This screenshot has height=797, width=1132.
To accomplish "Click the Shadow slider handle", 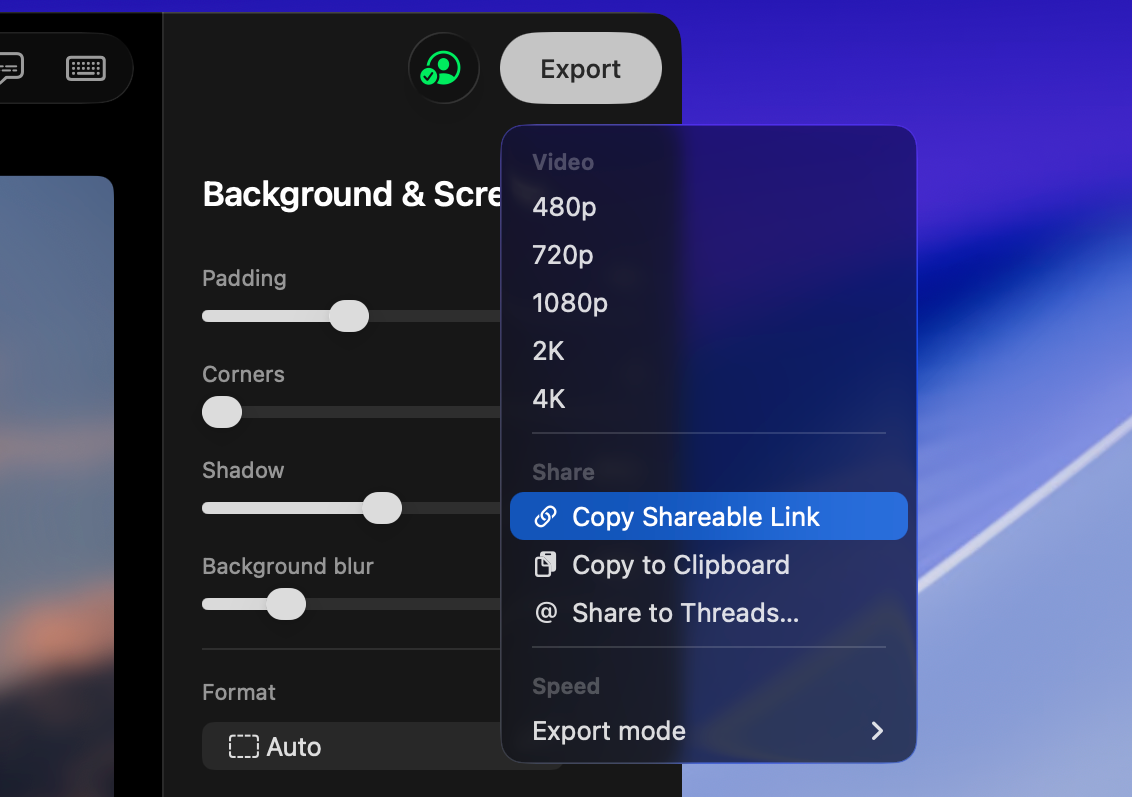I will click(382, 508).
